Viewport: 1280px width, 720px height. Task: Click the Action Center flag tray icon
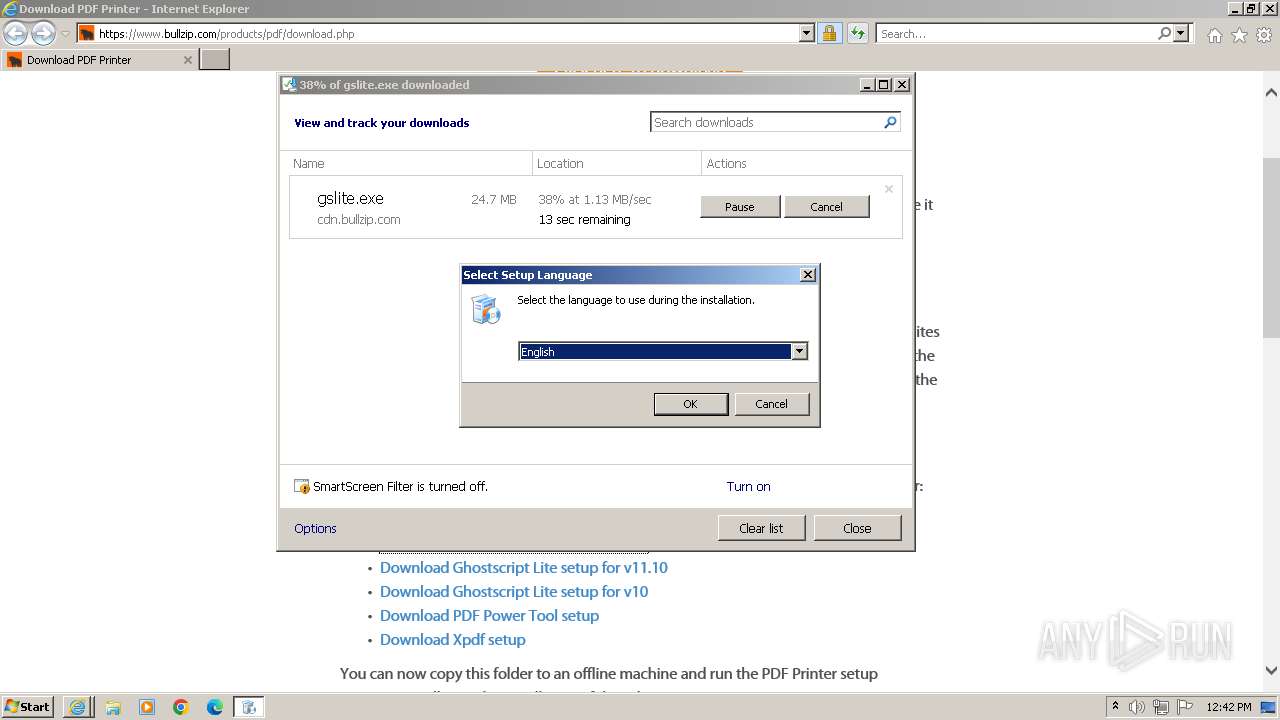pos(1184,707)
